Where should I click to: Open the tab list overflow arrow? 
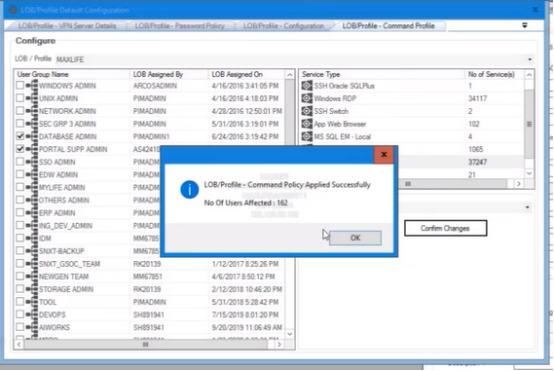click(x=525, y=25)
